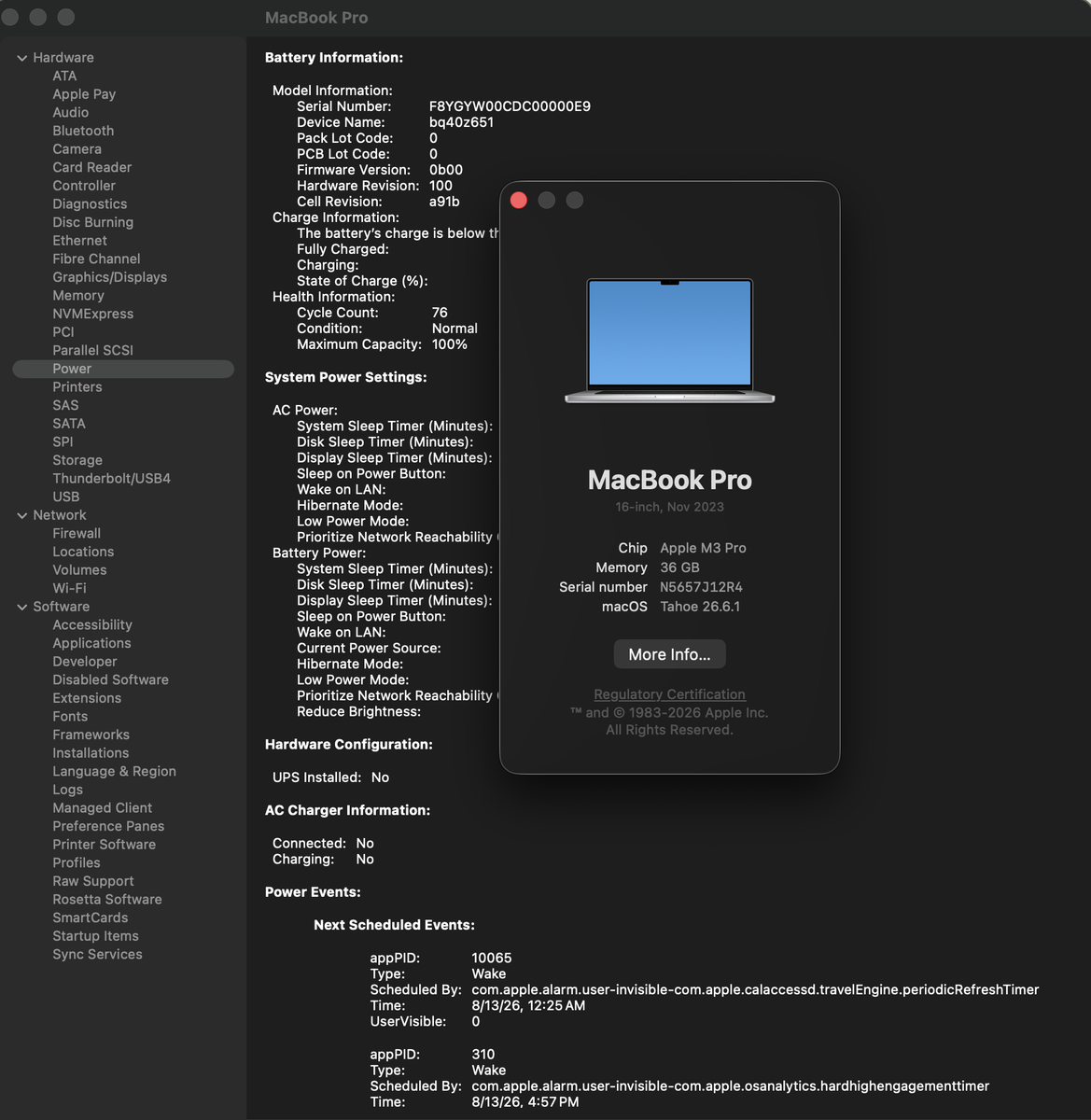1091x1120 pixels.
Task: Select Frameworks under Software
Action: click(x=91, y=735)
